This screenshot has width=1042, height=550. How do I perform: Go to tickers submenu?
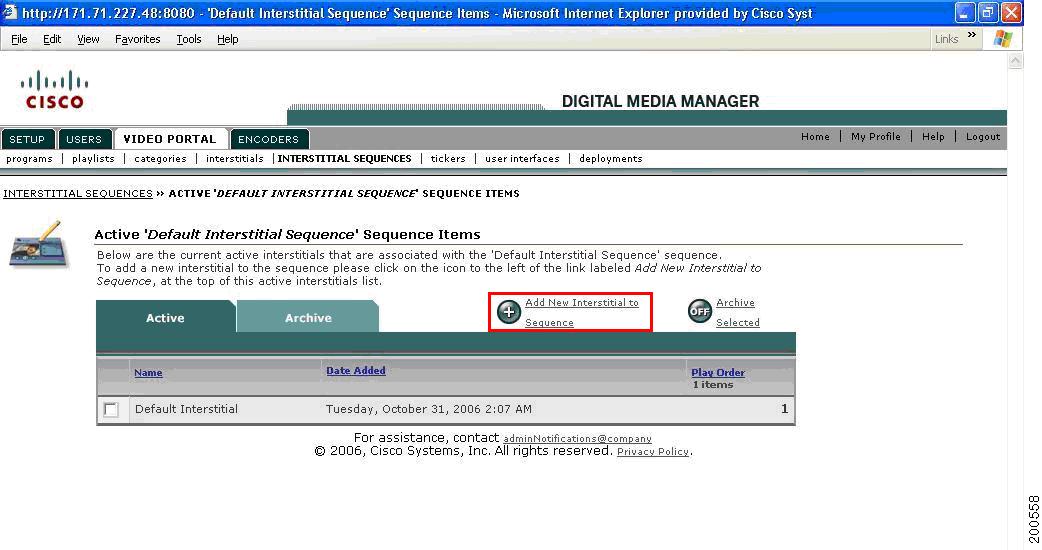tap(448, 159)
